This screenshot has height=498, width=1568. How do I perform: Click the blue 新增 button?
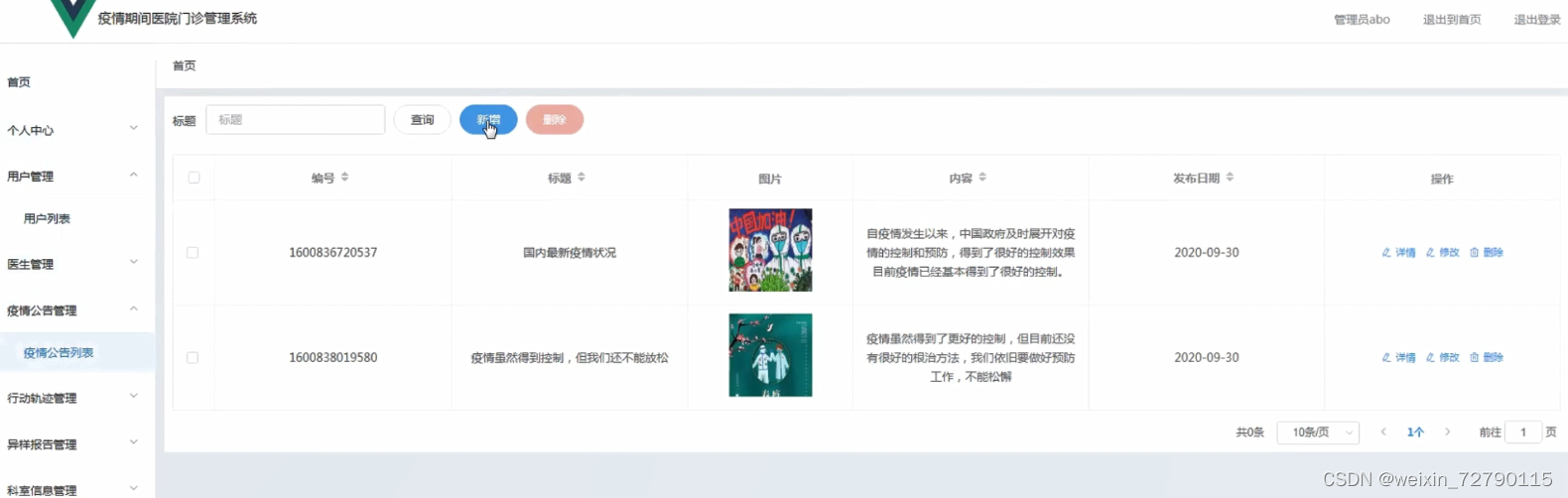click(488, 120)
